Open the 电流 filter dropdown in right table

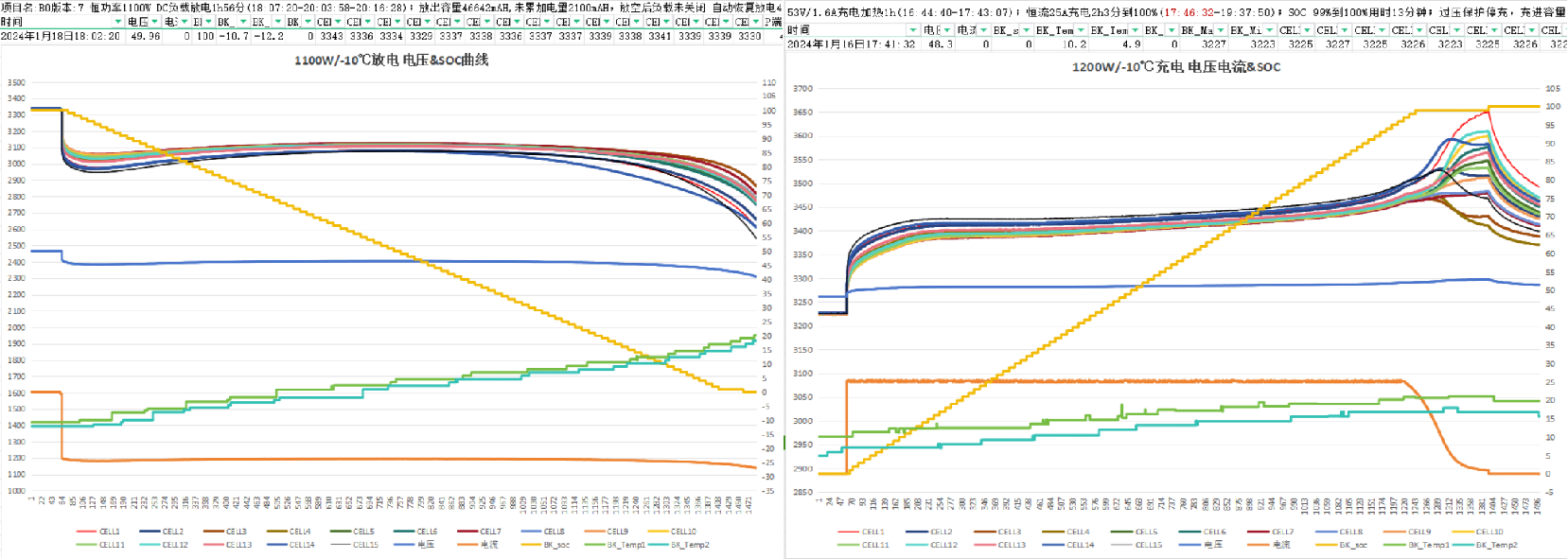tap(984, 30)
